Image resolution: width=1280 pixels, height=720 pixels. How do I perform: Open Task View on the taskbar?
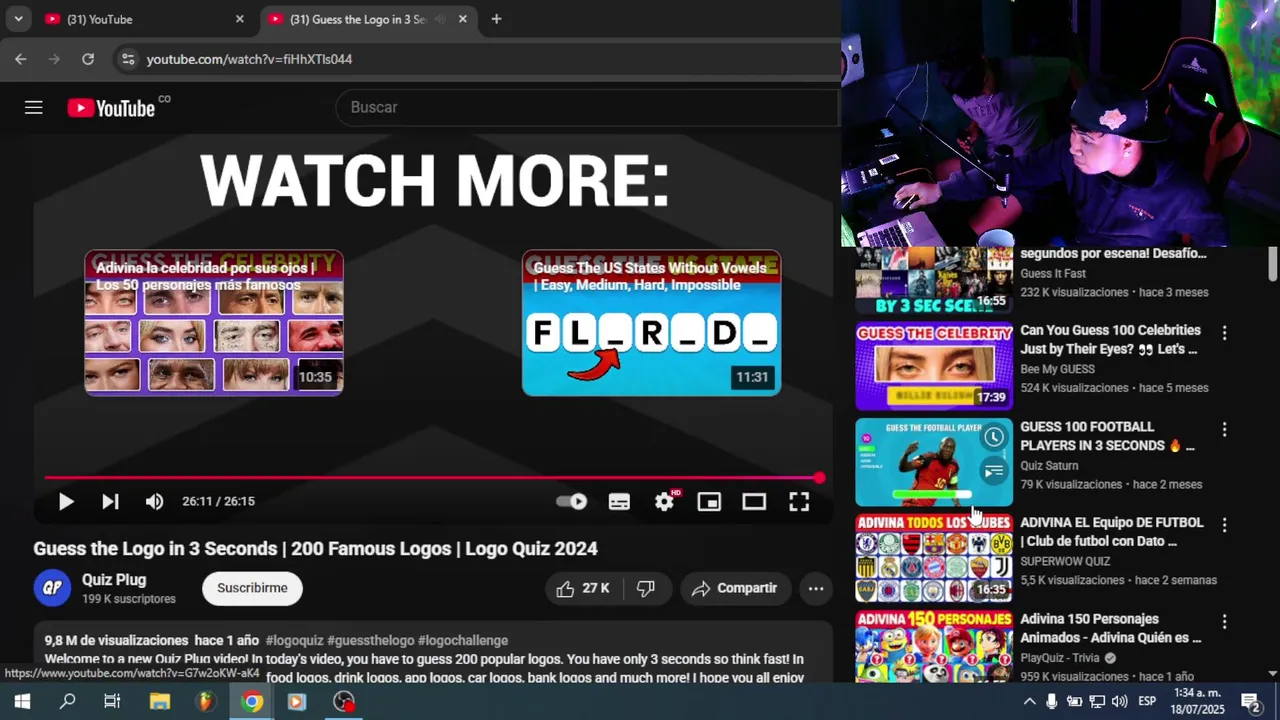click(112, 701)
